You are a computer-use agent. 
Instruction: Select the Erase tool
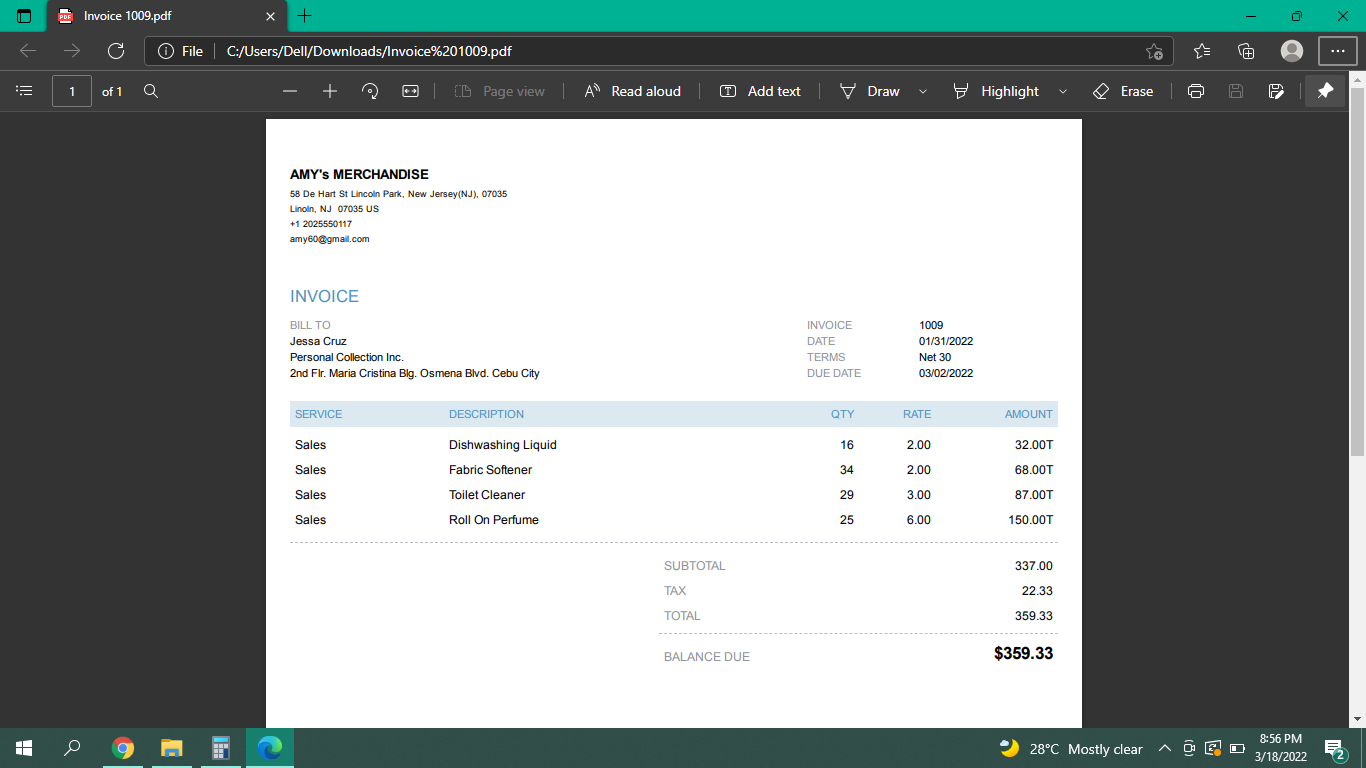coord(1123,91)
